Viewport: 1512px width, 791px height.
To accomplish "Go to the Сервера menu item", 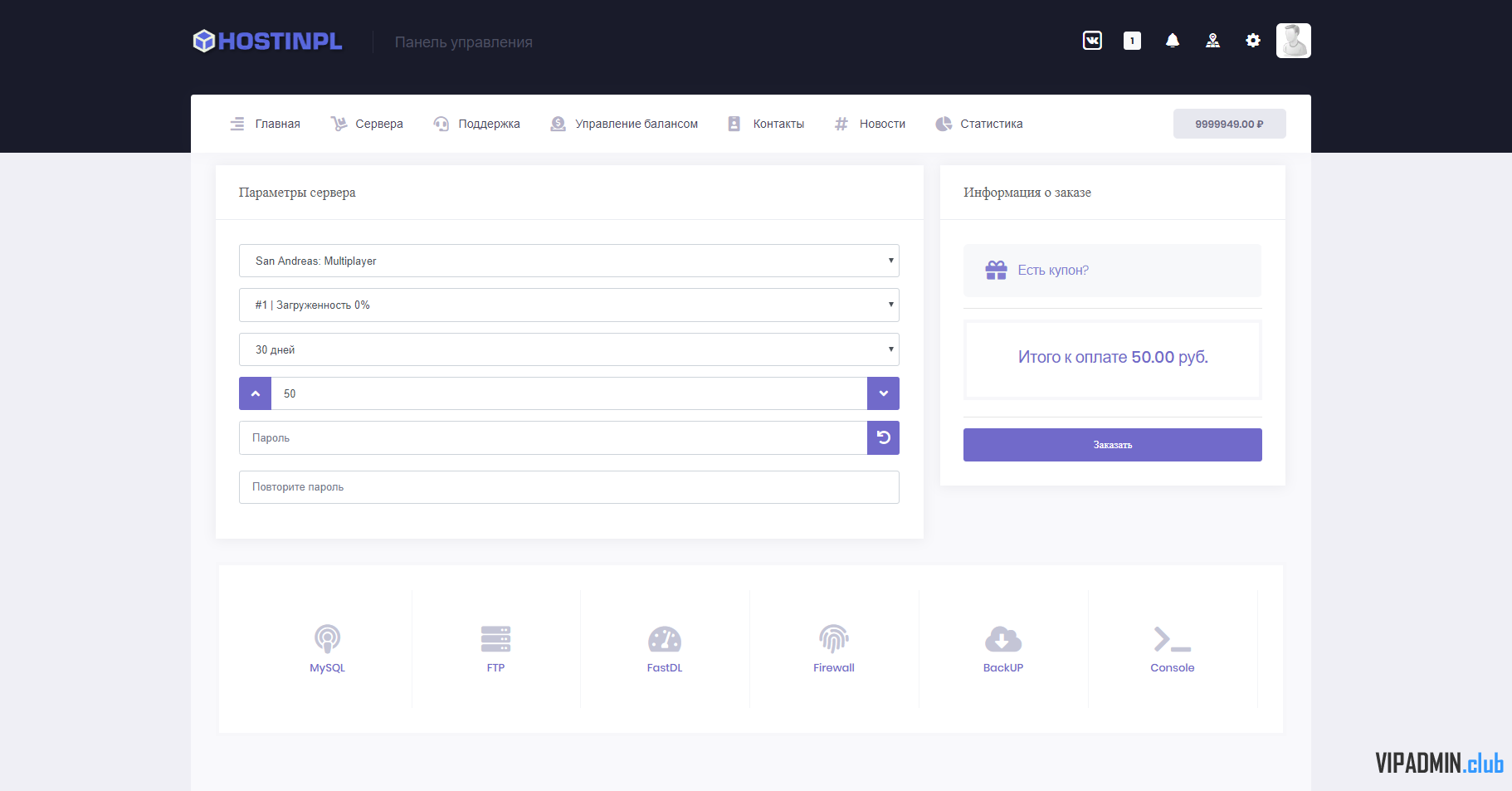I will 367,124.
